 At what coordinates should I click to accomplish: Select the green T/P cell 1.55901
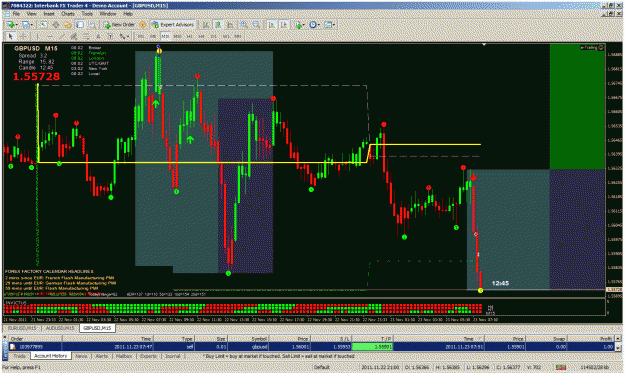coord(372,347)
